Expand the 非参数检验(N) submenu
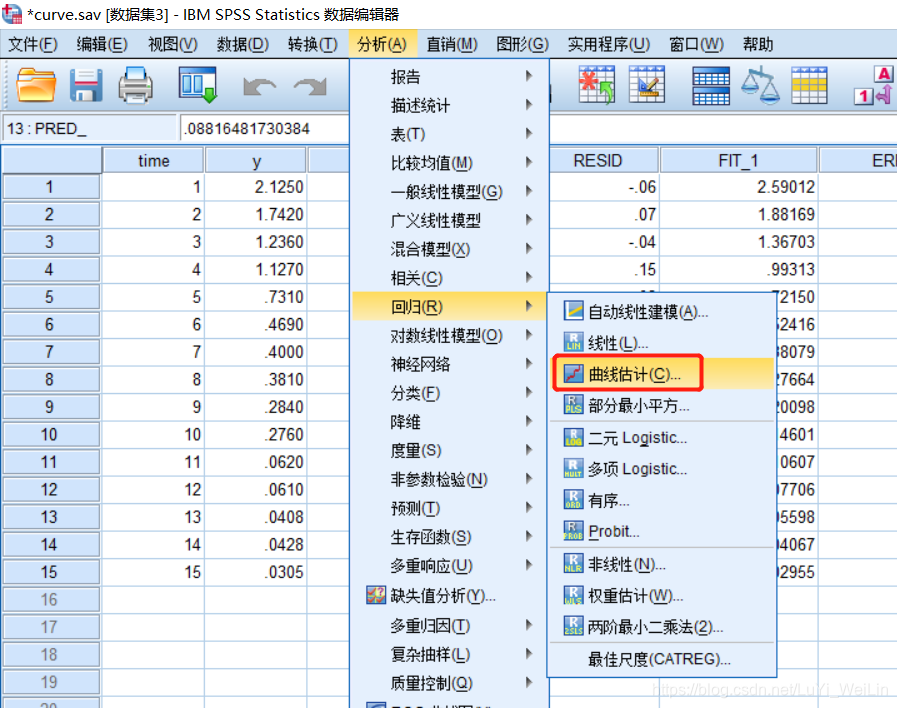The width and height of the screenshot is (897, 708). (450, 479)
